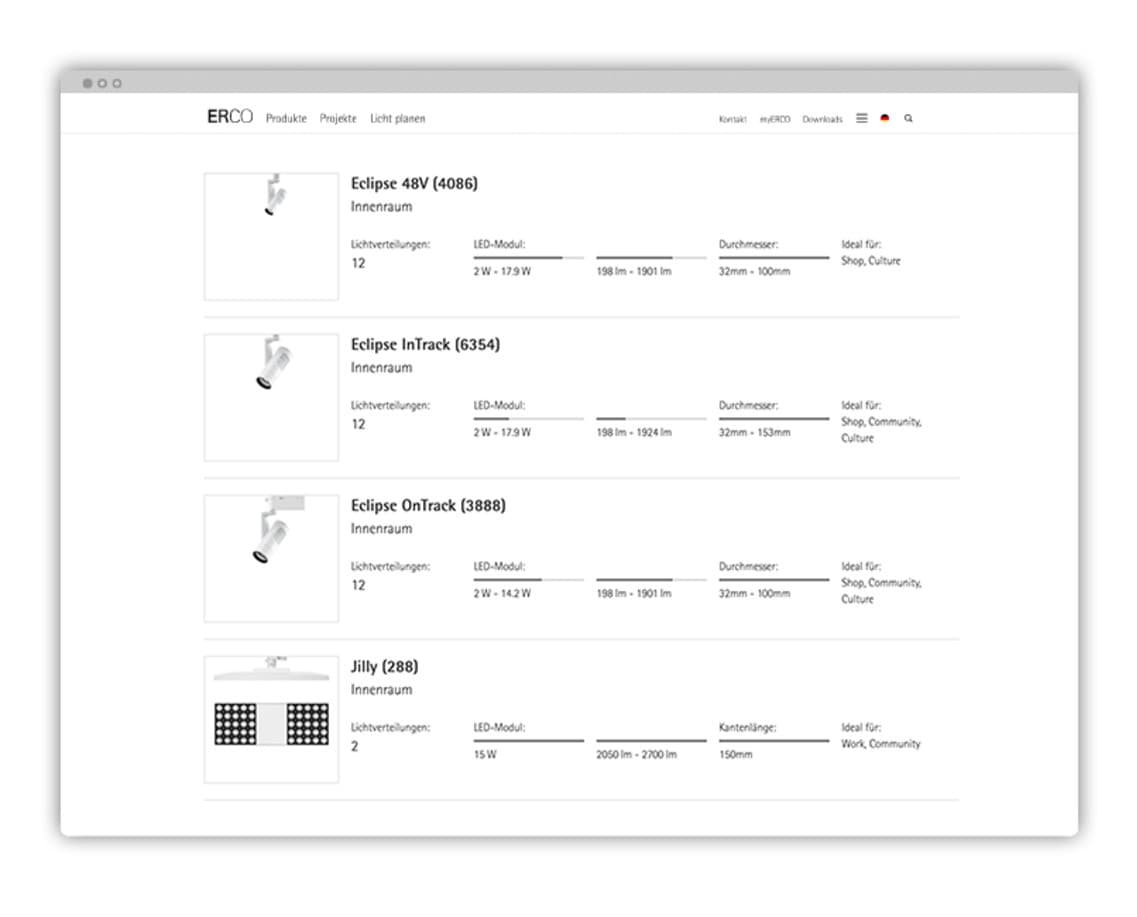Viewport: 1137px width, 917px height.
Task: Click 'Work, Community' under Jilly
Action: tap(880, 744)
